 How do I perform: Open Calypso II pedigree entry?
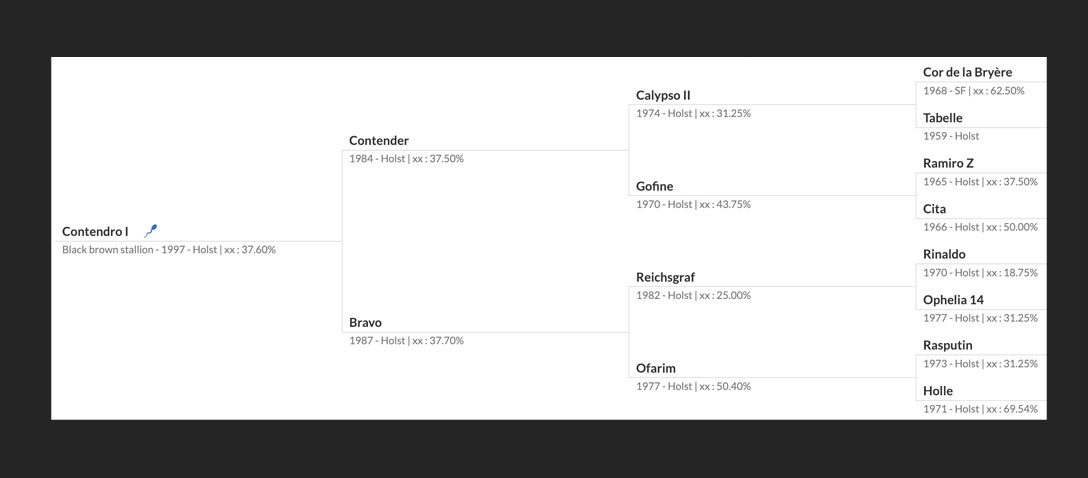[x=663, y=95]
